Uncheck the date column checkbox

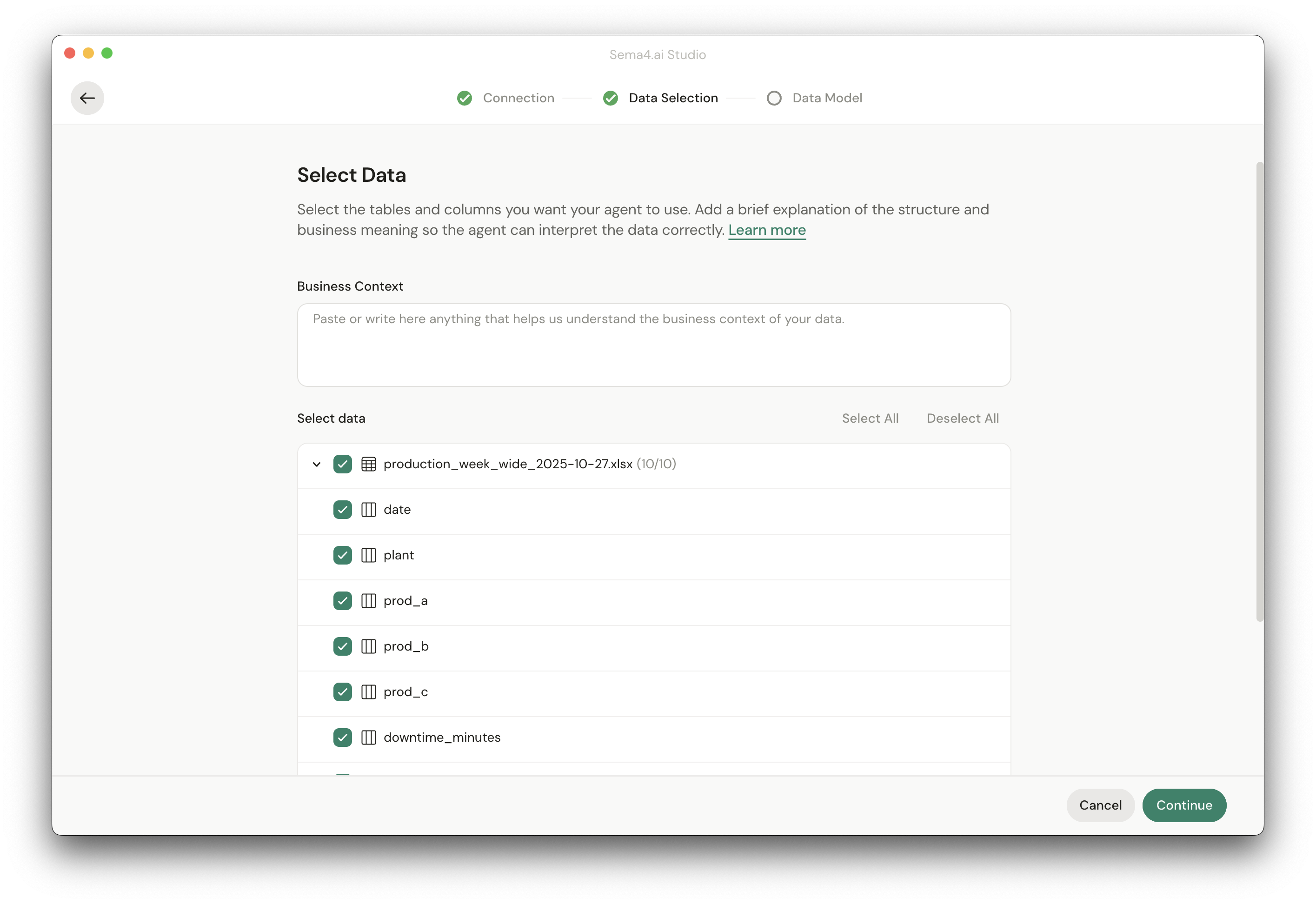point(343,509)
